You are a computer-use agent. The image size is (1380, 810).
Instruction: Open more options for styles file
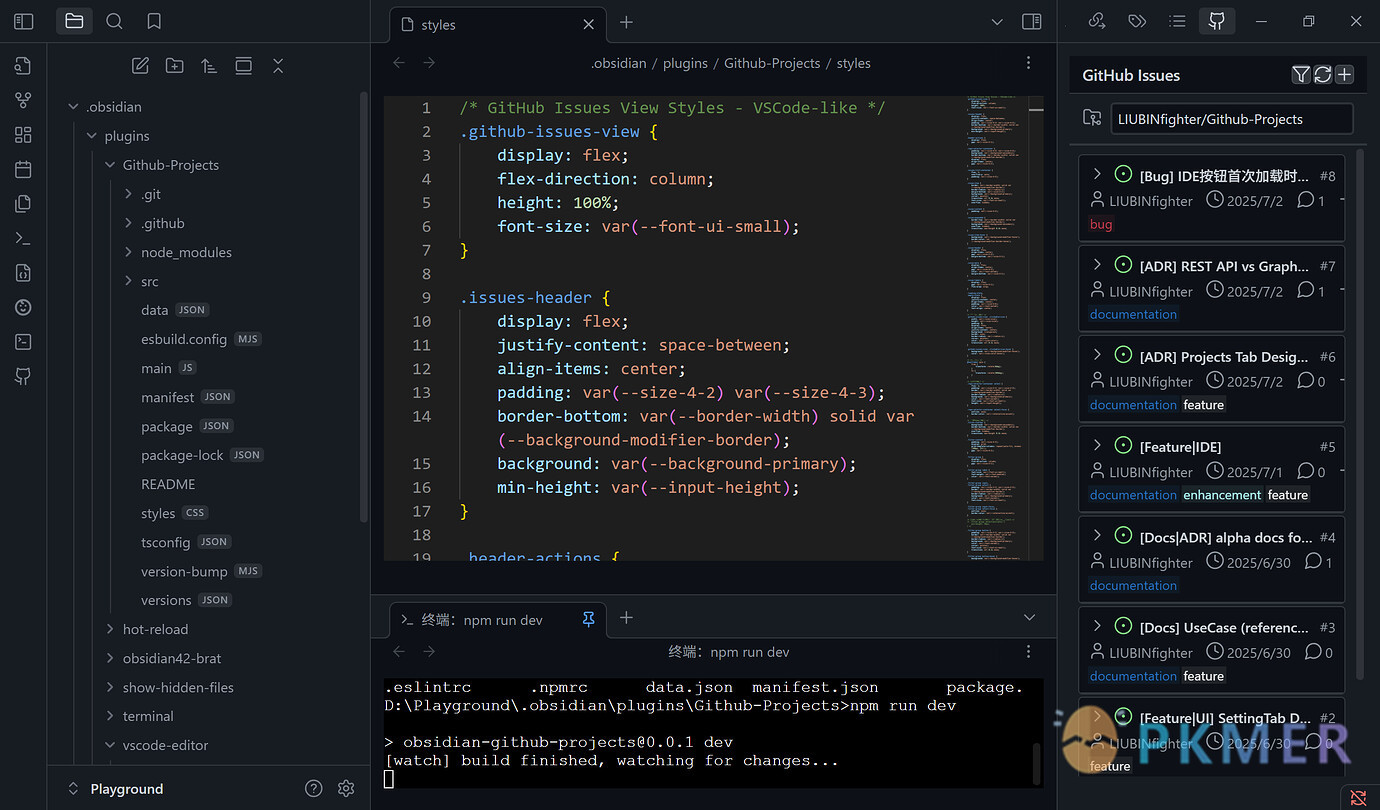tap(1029, 63)
